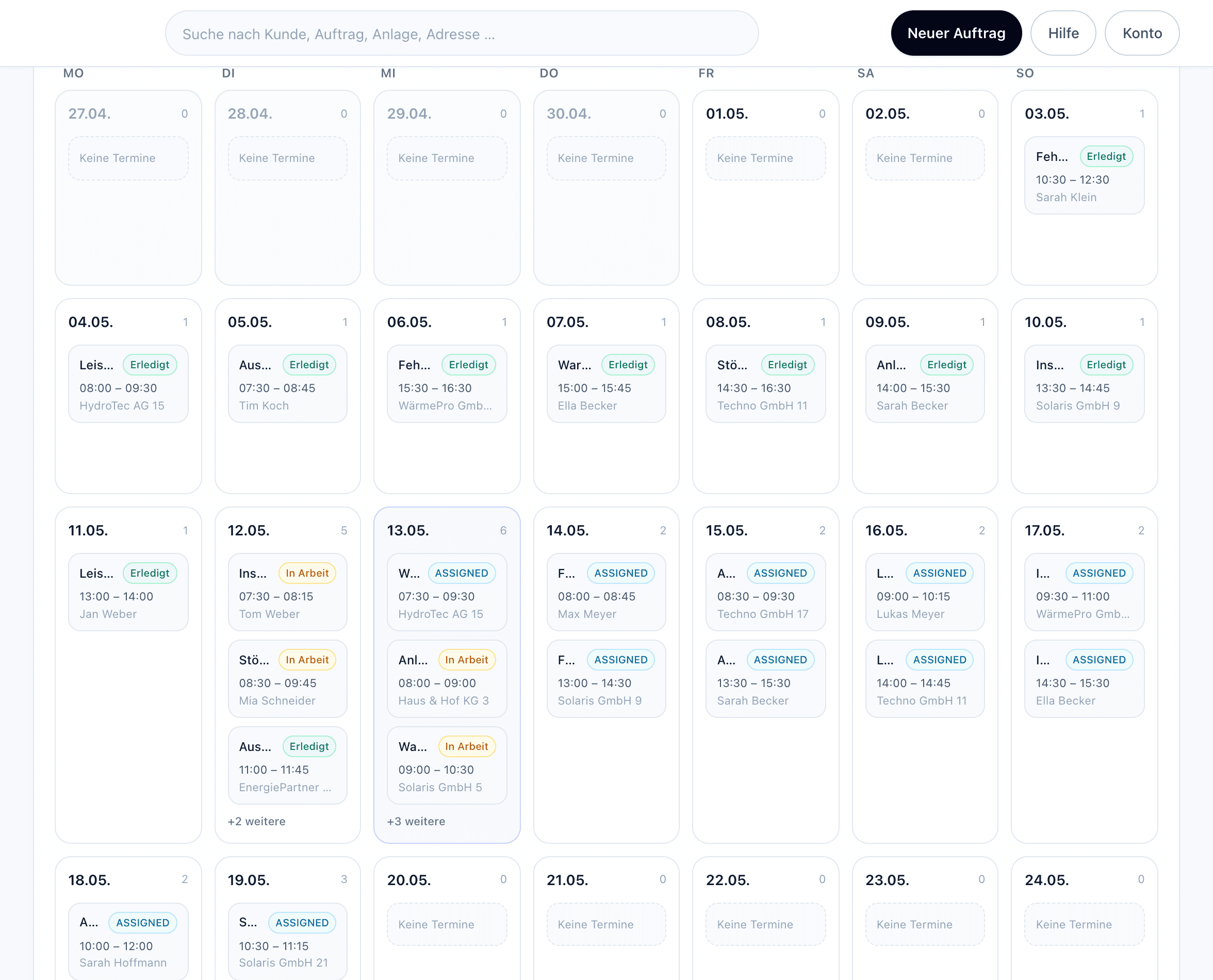The height and width of the screenshot is (980, 1213).
Task: Open the Konto menu
Action: 1141,34
